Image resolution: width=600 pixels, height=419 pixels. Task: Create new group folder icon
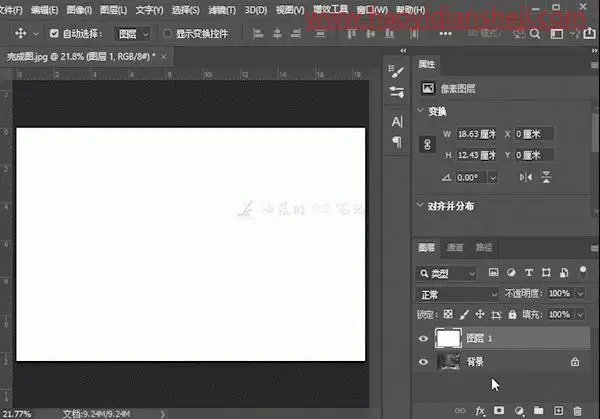coord(538,411)
